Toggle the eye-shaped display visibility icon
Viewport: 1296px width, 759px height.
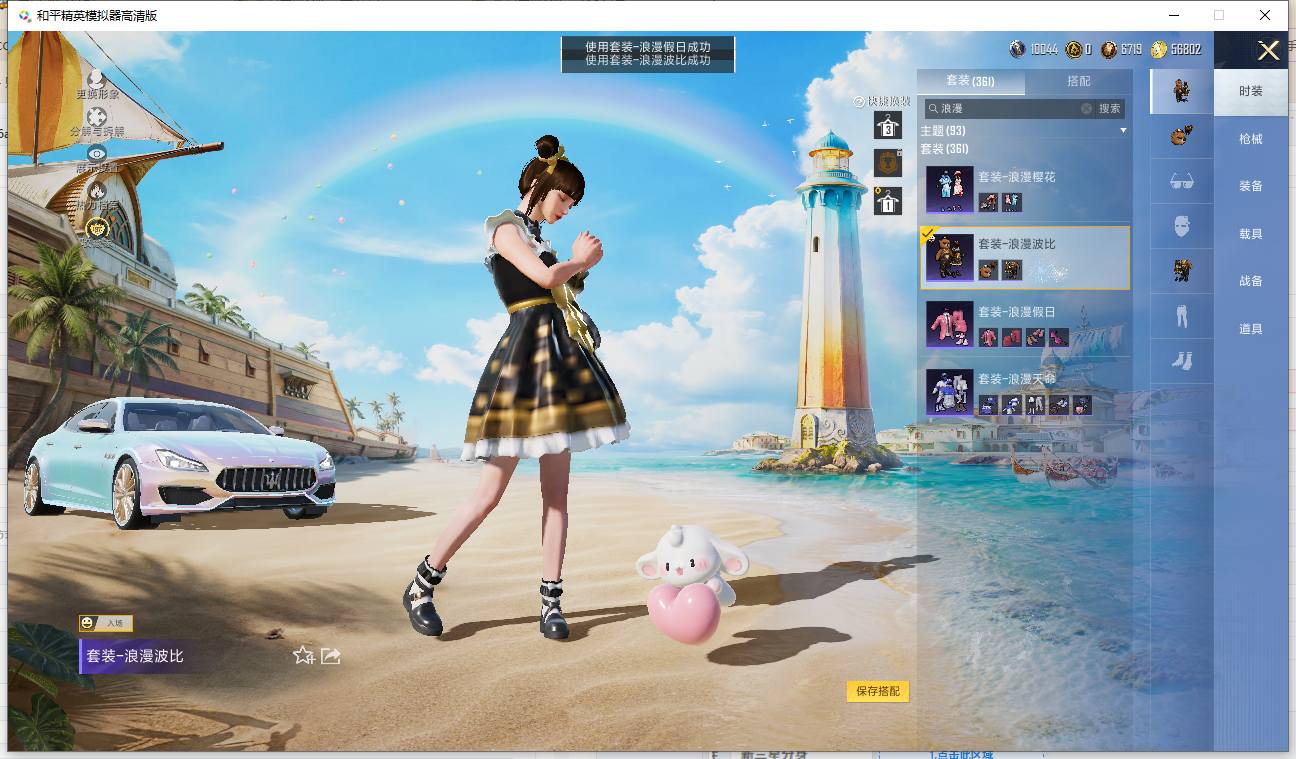97,153
